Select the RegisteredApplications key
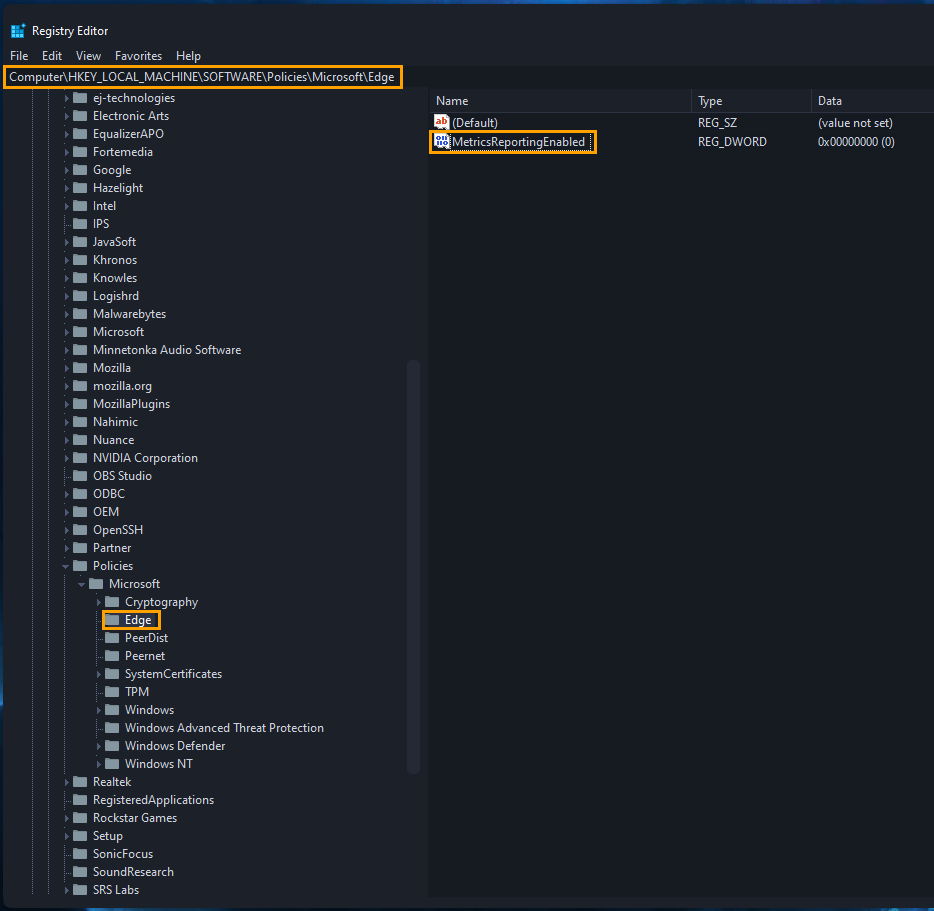This screenshot has height=911, width=934. (153, 800)
